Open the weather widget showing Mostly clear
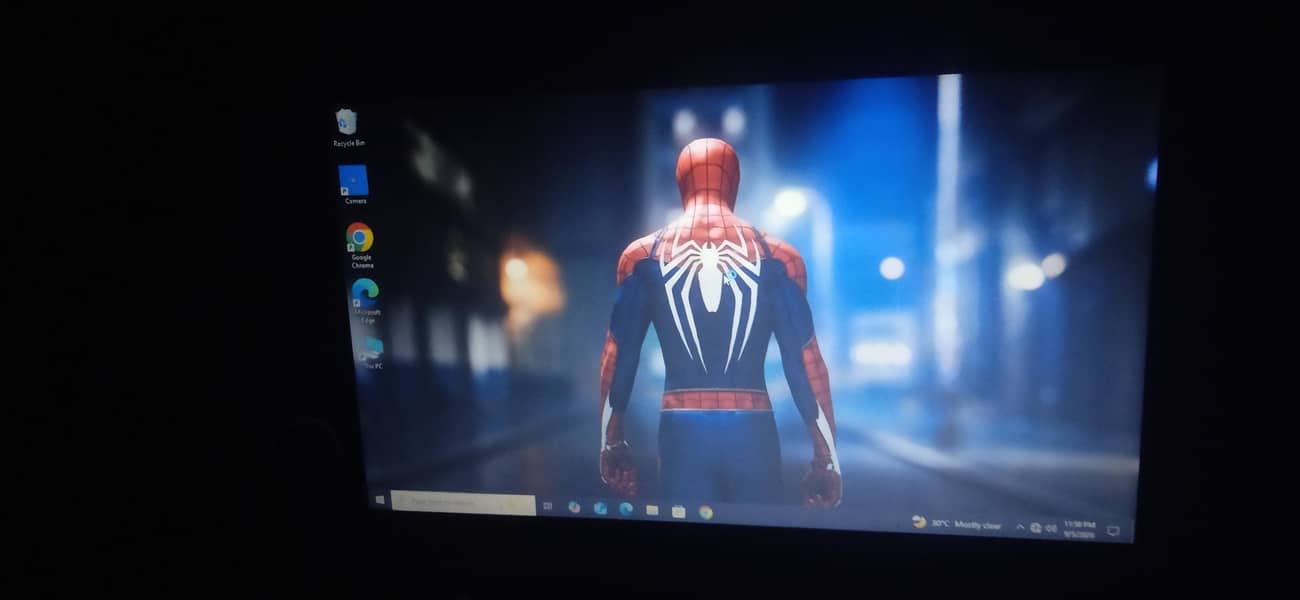 click(x=957, y=524)
